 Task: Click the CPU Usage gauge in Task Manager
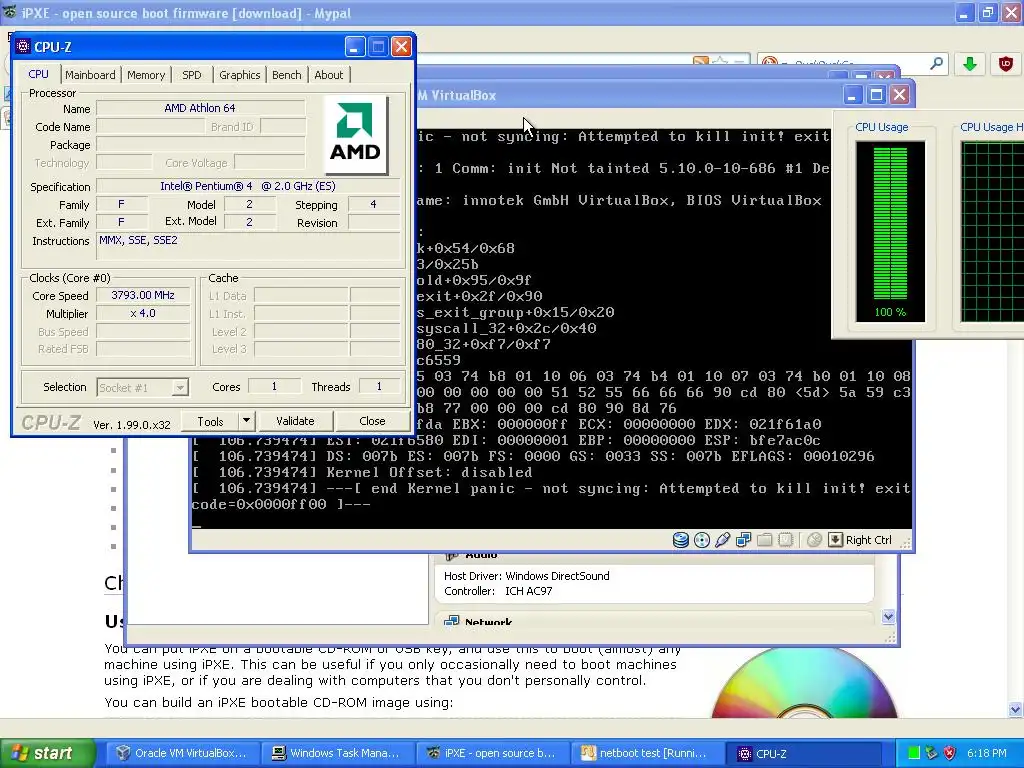point(890,231)
